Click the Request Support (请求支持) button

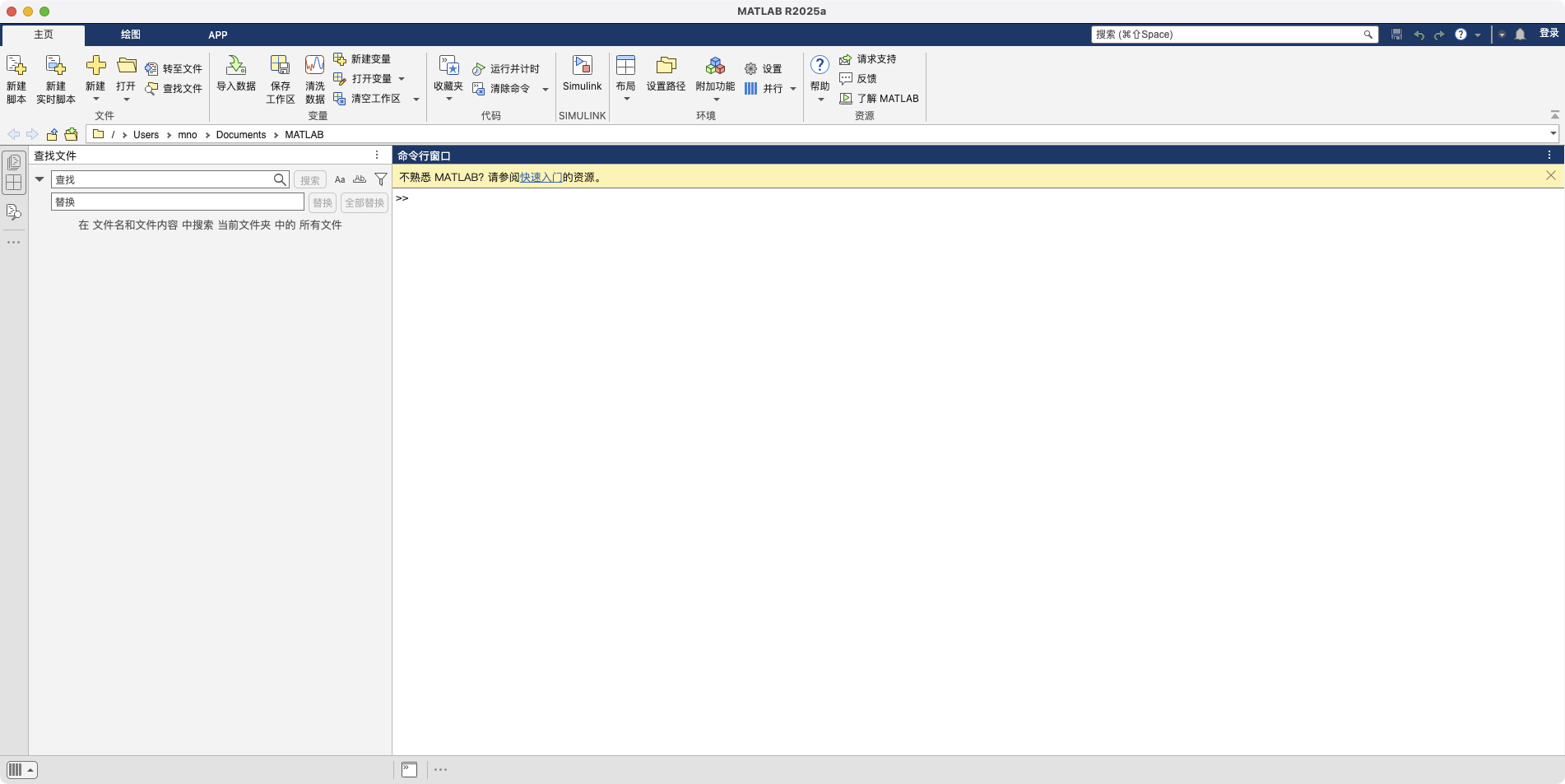[x=868, y=59]
